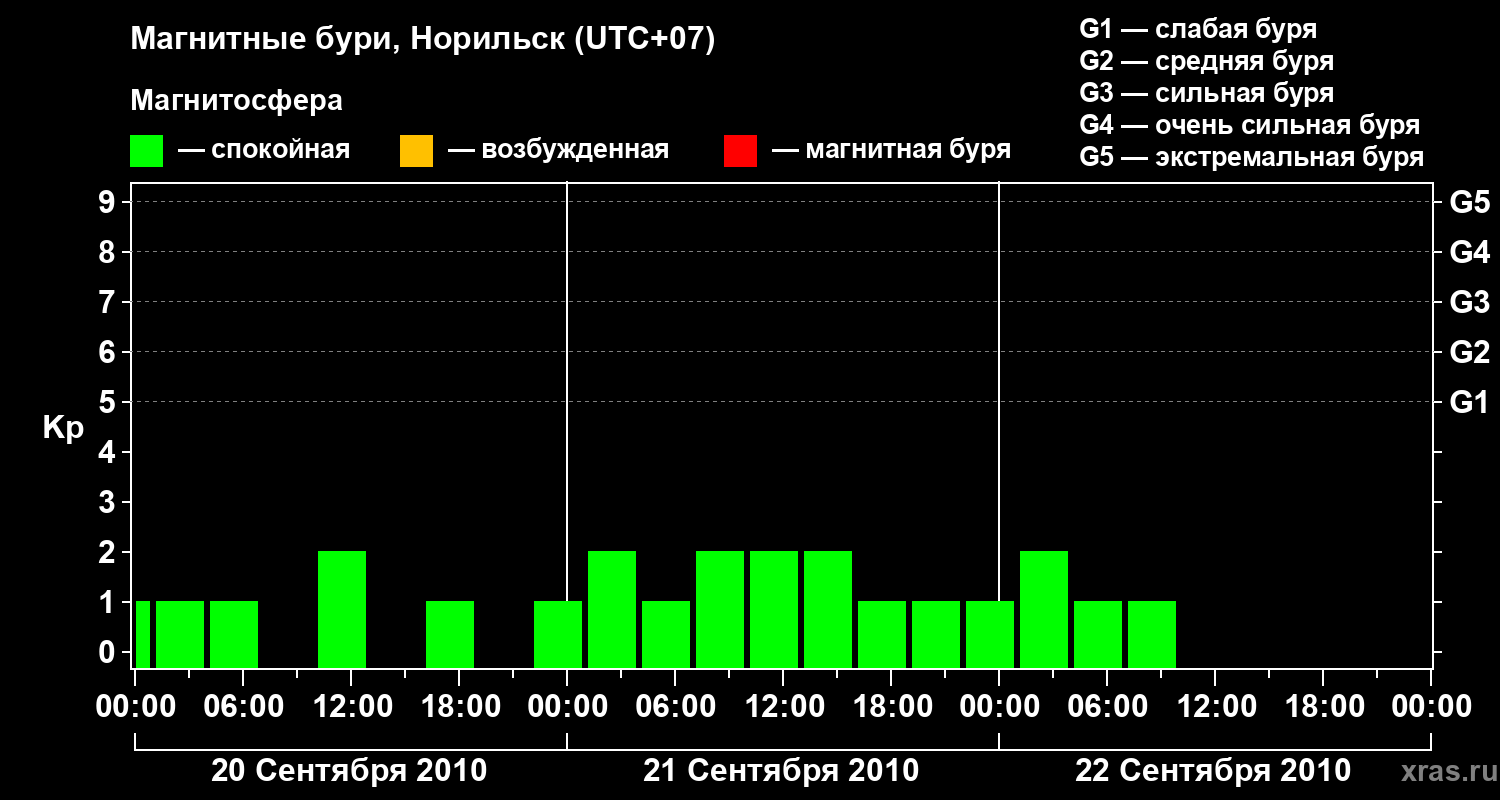This screenshot has height=800, width=1500.
Task: Click the 'G1 — слабая буря' legend line
Action: [1198, 29]
